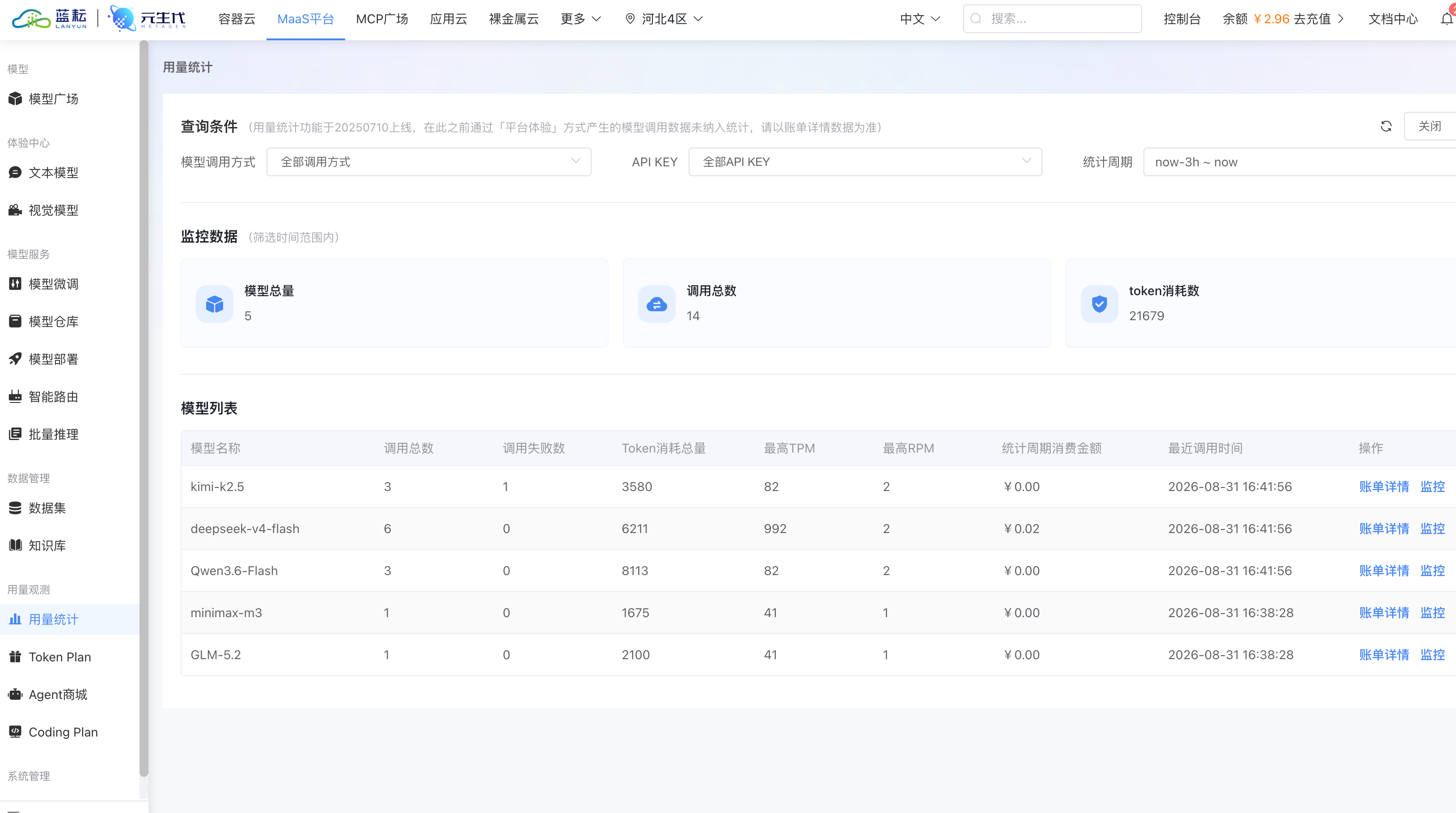Click the balance amount ¥2.96

pos(1271,19)
